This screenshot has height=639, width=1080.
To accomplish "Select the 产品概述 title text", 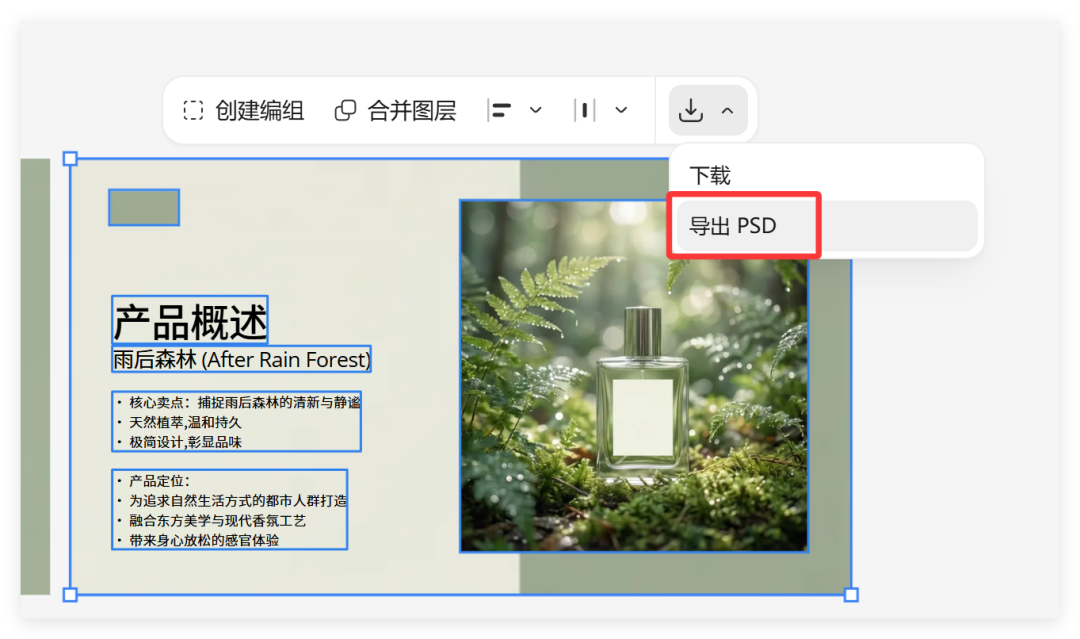I will point(189,320).
